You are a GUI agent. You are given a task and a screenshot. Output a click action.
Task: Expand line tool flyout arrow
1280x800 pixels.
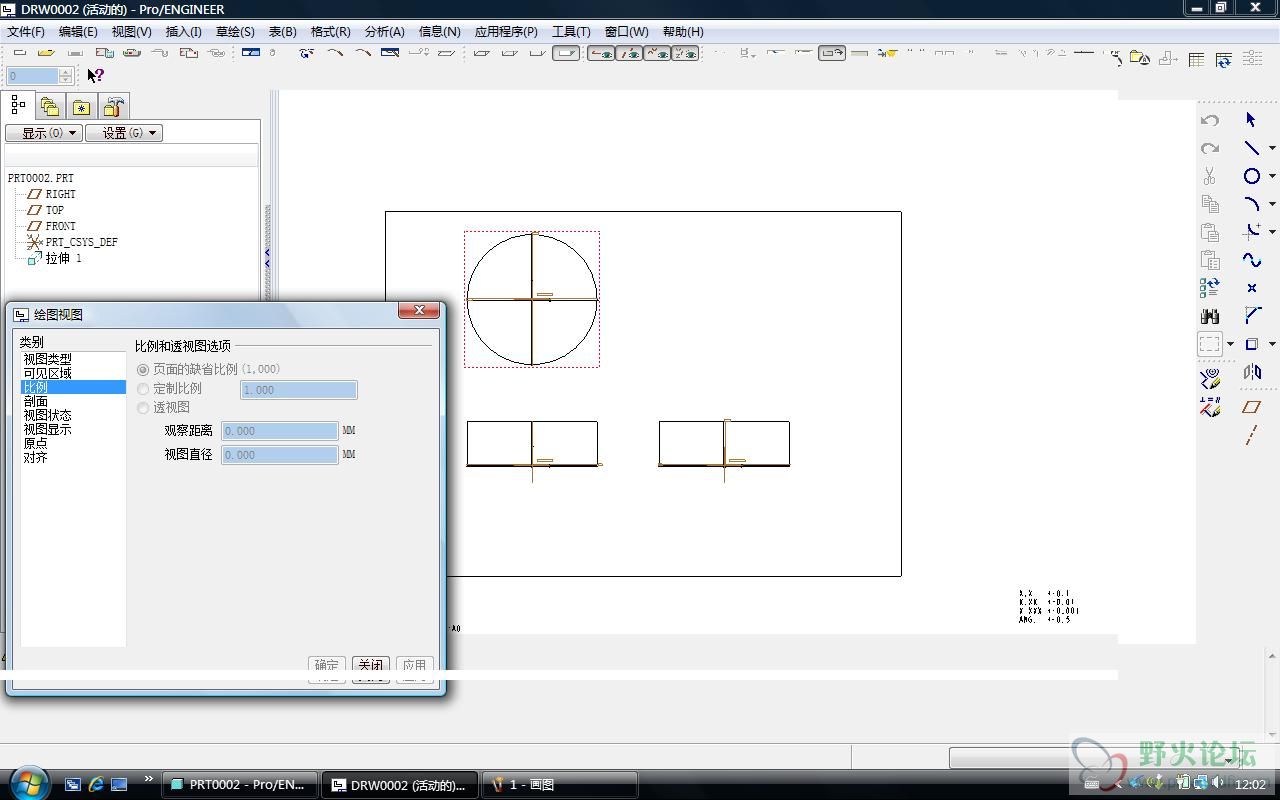click(x=1272, y=148)
